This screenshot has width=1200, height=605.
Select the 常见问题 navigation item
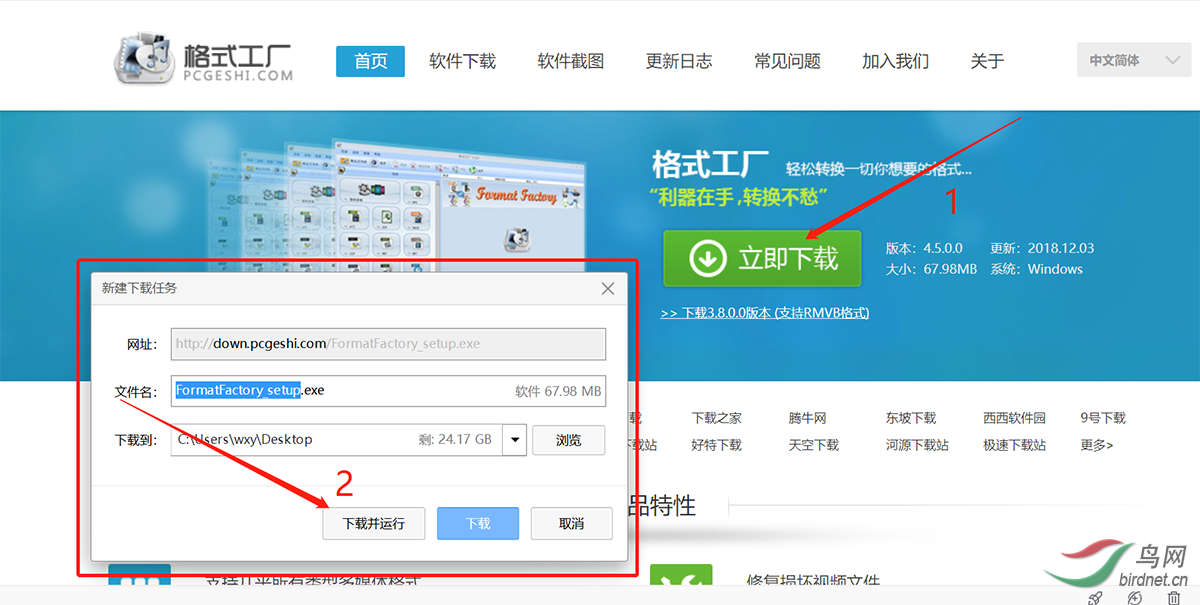787,61
